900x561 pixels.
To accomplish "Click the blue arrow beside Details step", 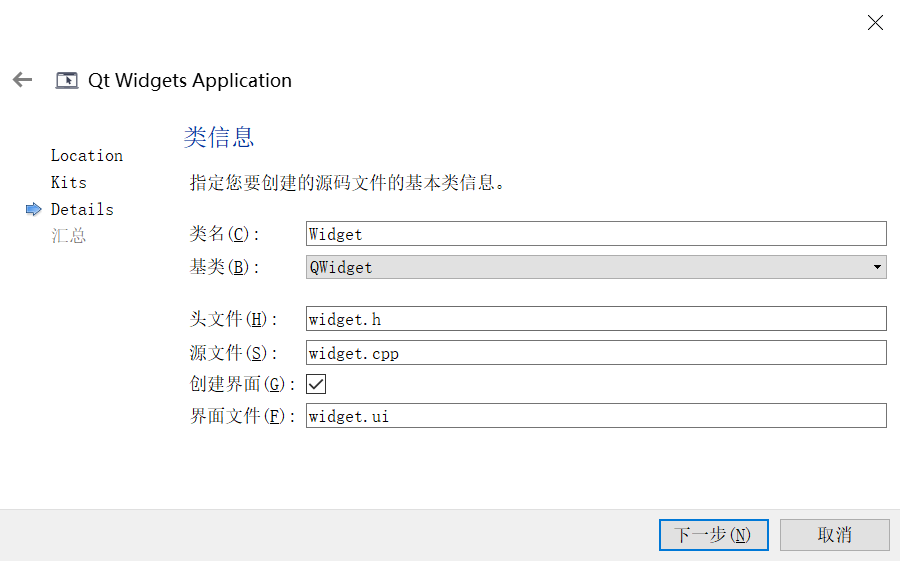I will point(34,209).
